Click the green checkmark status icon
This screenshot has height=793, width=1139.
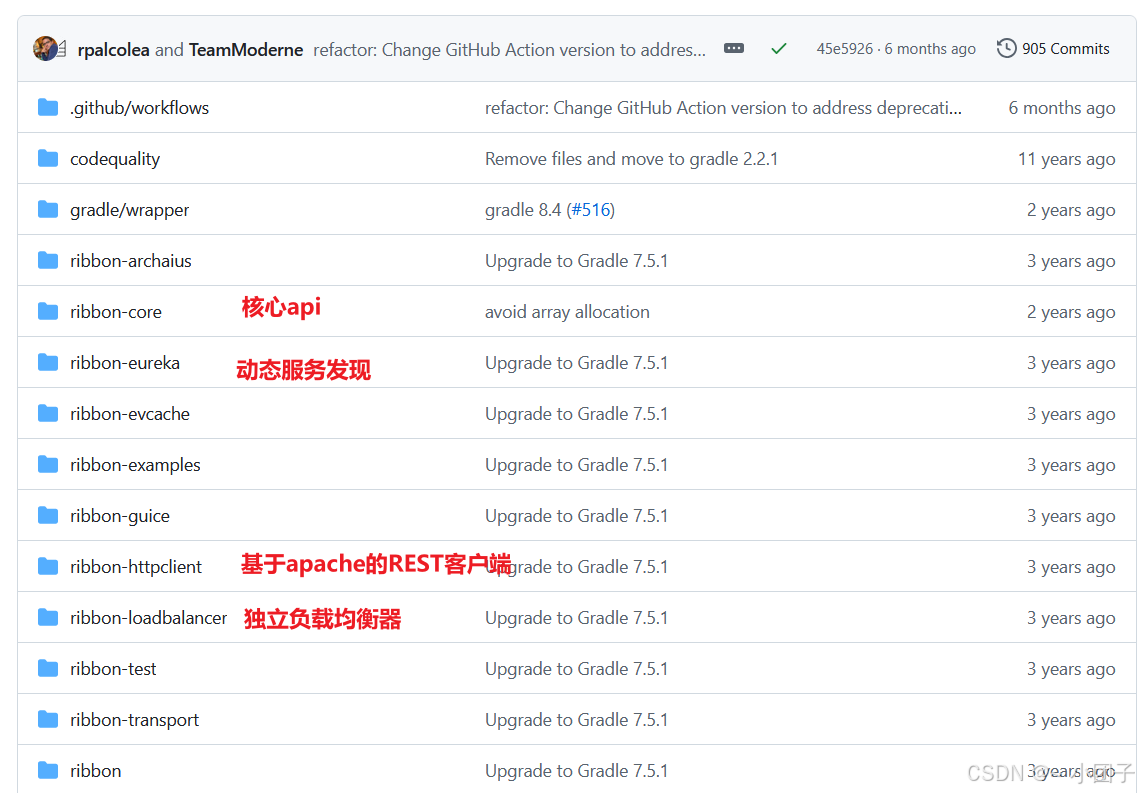pyautogui.click(x=779, y=49)
